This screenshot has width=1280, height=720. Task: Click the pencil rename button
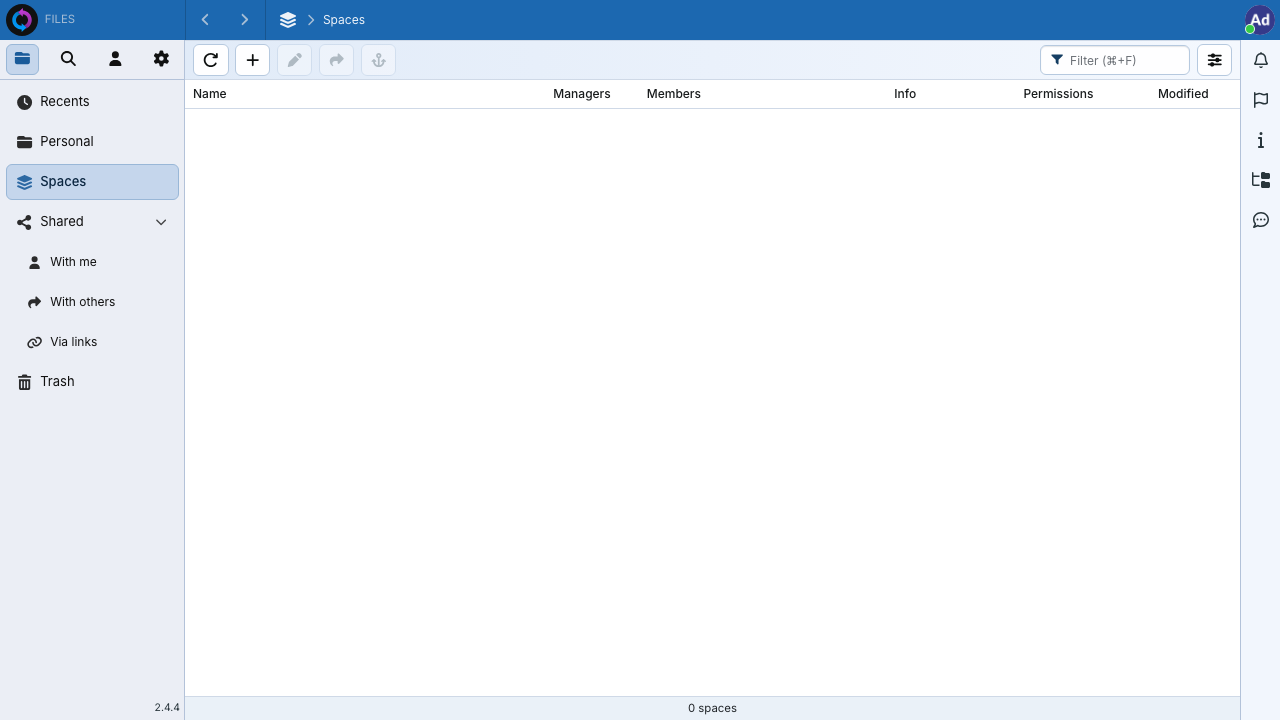tap(295, 60)
